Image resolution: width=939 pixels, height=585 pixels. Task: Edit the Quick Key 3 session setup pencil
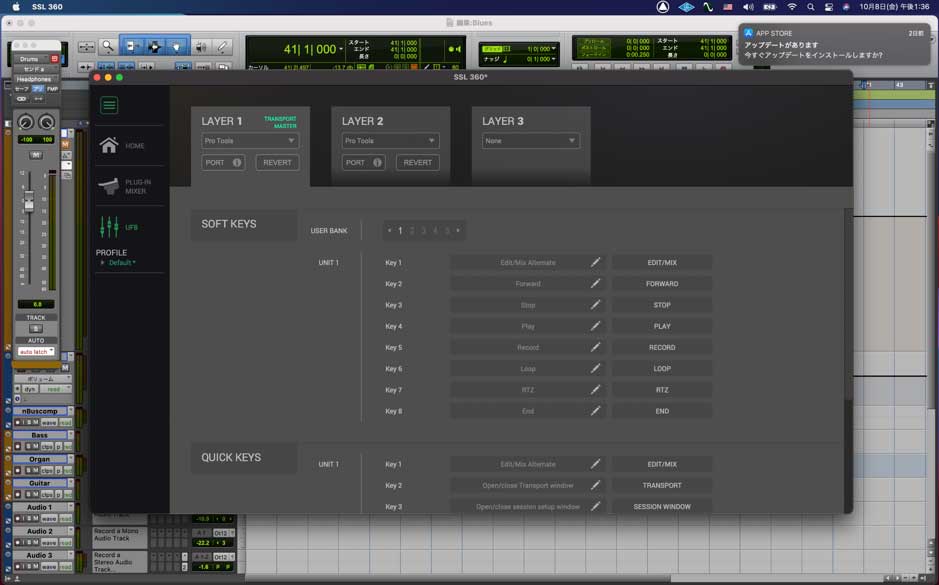point(595,507)
